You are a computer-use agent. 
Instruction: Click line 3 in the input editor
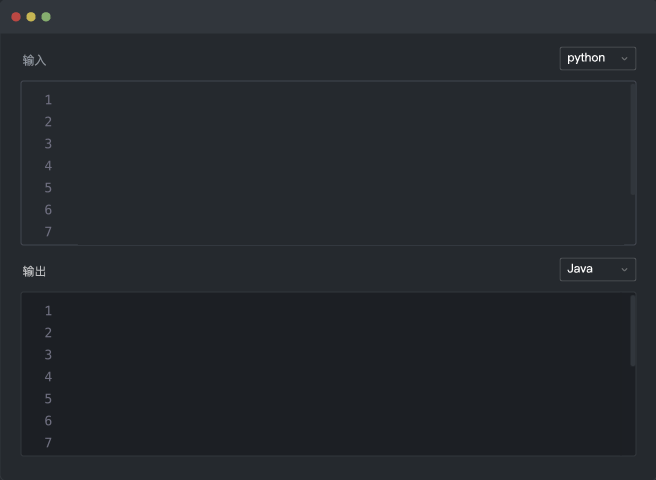[343, 144]
